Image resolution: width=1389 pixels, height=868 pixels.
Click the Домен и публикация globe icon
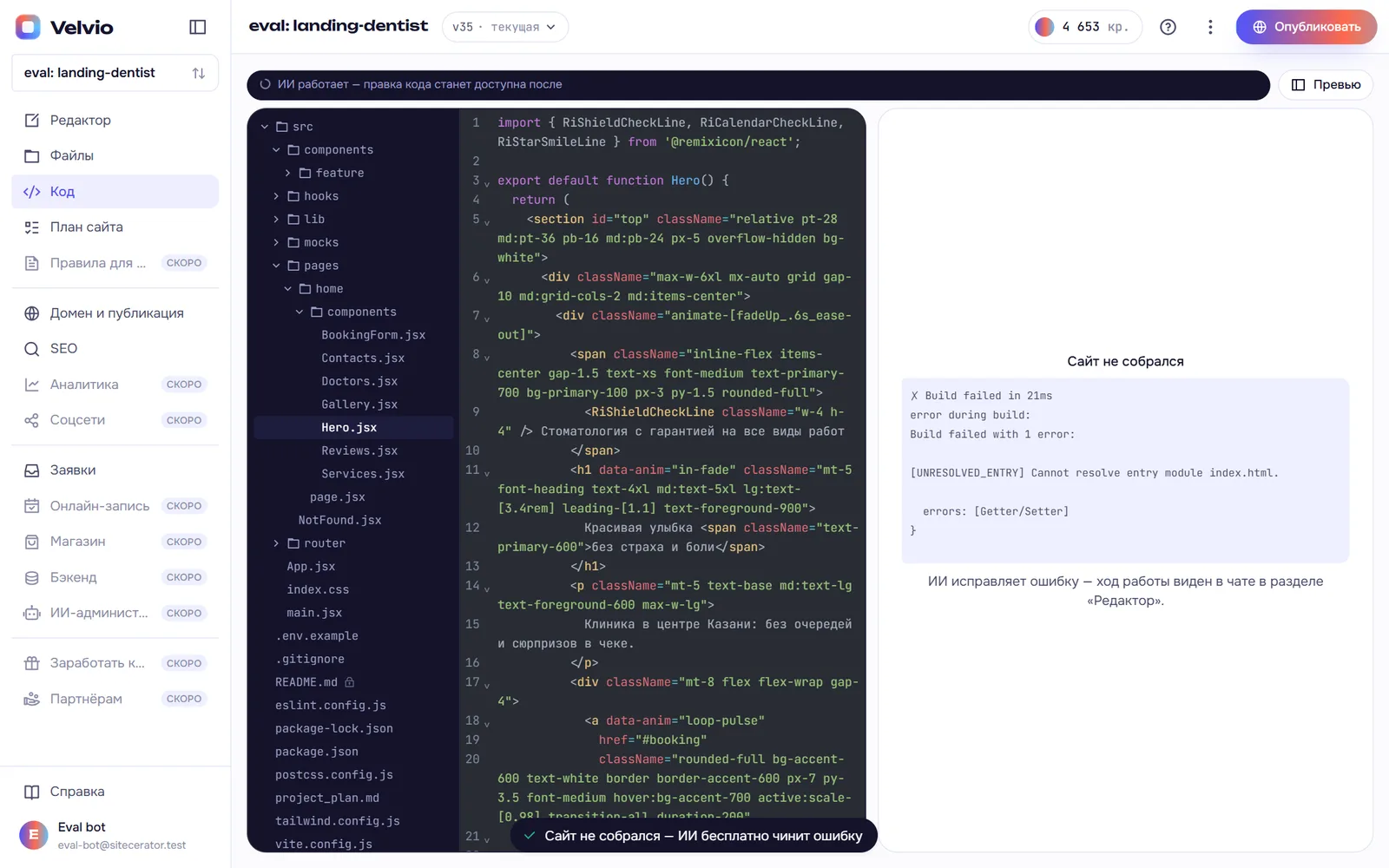point(32,313)
